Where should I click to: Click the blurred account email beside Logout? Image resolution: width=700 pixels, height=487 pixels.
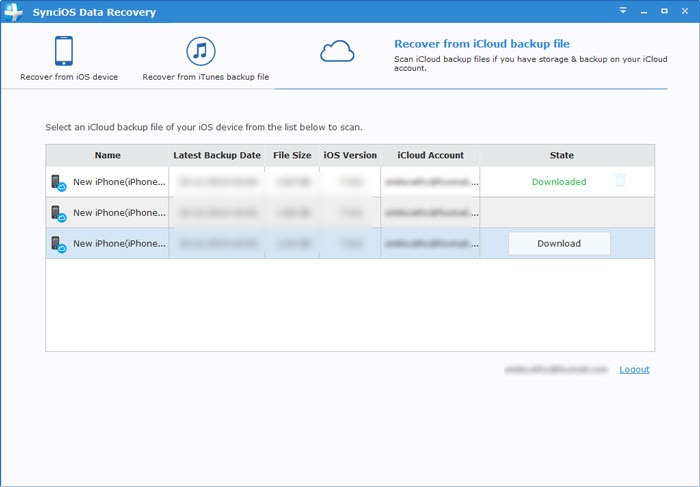pyautogui.click(x=556, y=369)
